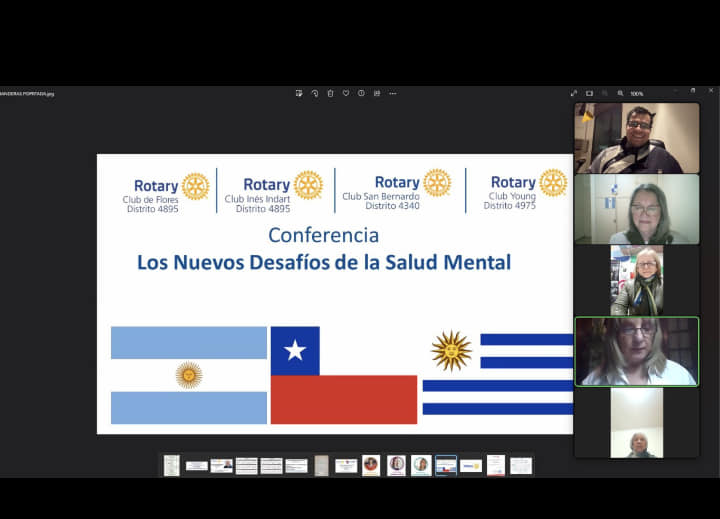Image resolution: width=720 pixels, height=519 pixels.
Task: Click the Rotary Club Young logo
Action: point(525,189)
